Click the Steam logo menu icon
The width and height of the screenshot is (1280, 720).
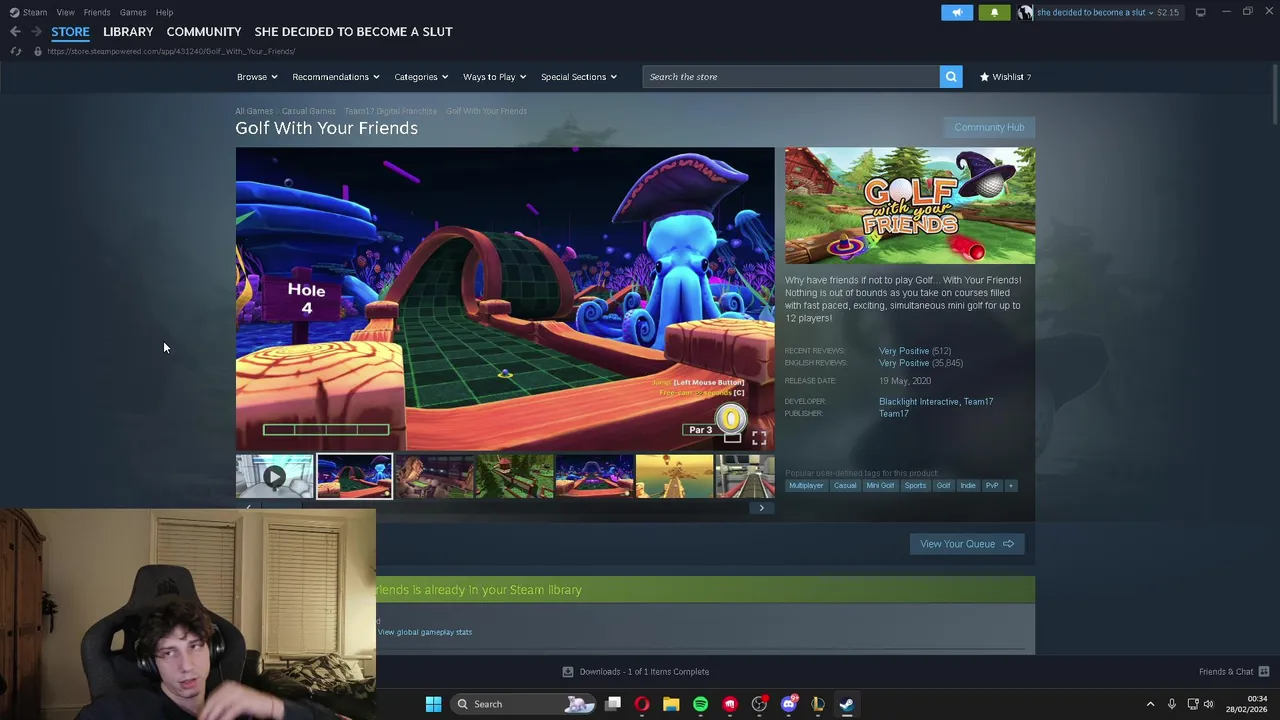click(x=14, y=12)
